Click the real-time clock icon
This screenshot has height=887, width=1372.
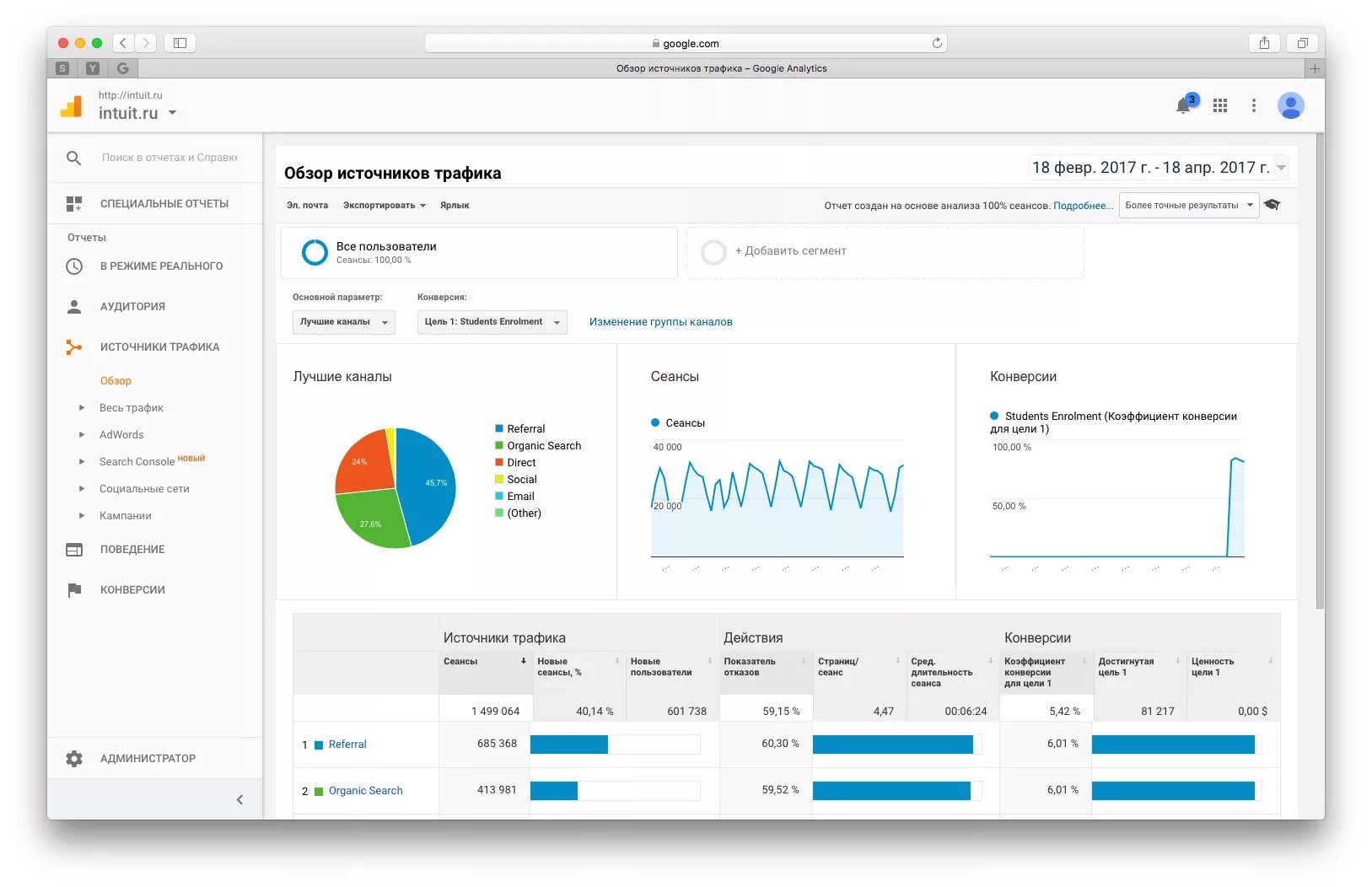74,266
